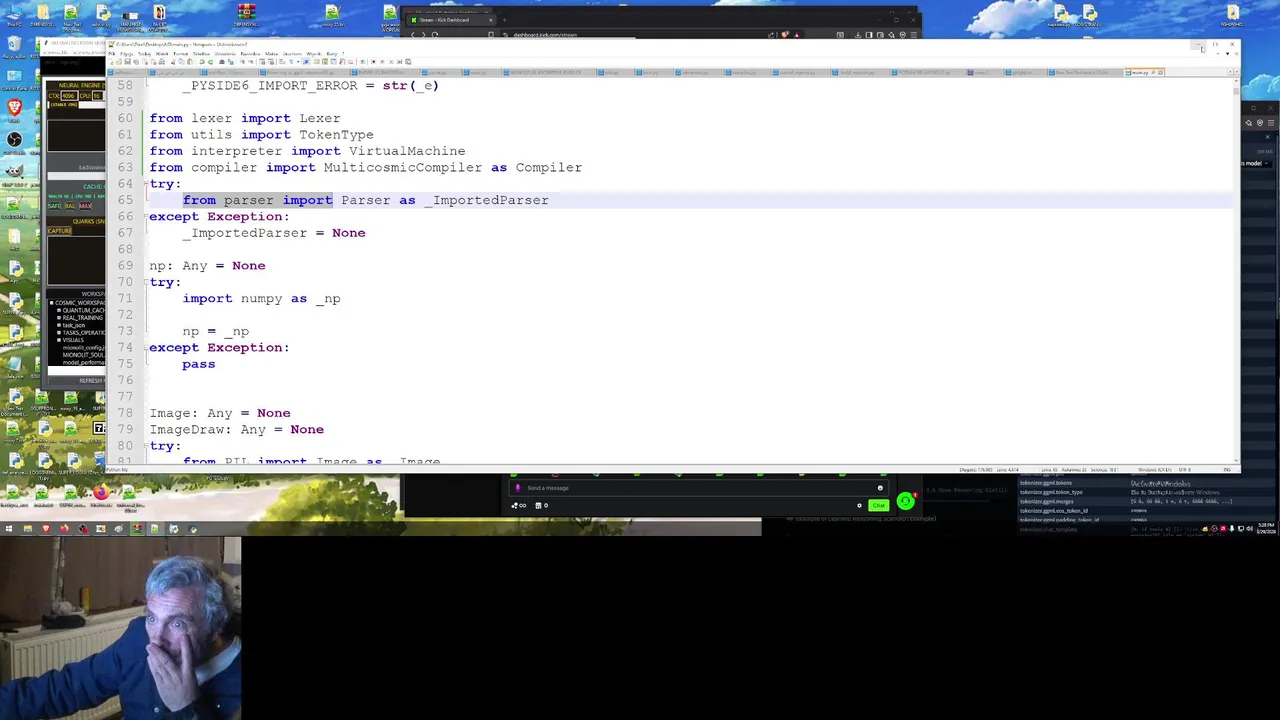
Task: Open the Windows Start button
Action: click(x=8, y=529)
